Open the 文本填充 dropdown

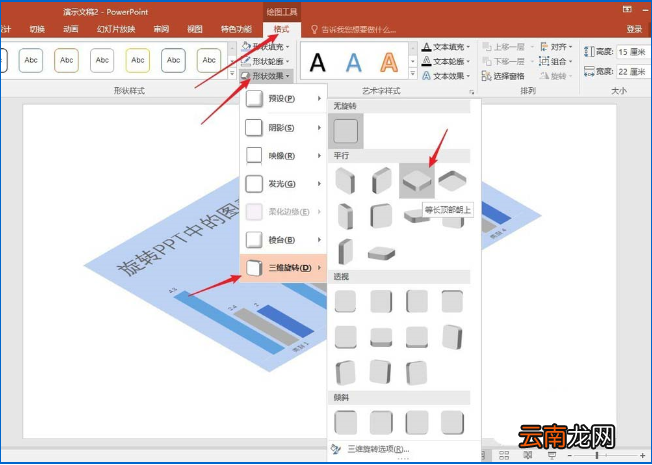point(446,47)
